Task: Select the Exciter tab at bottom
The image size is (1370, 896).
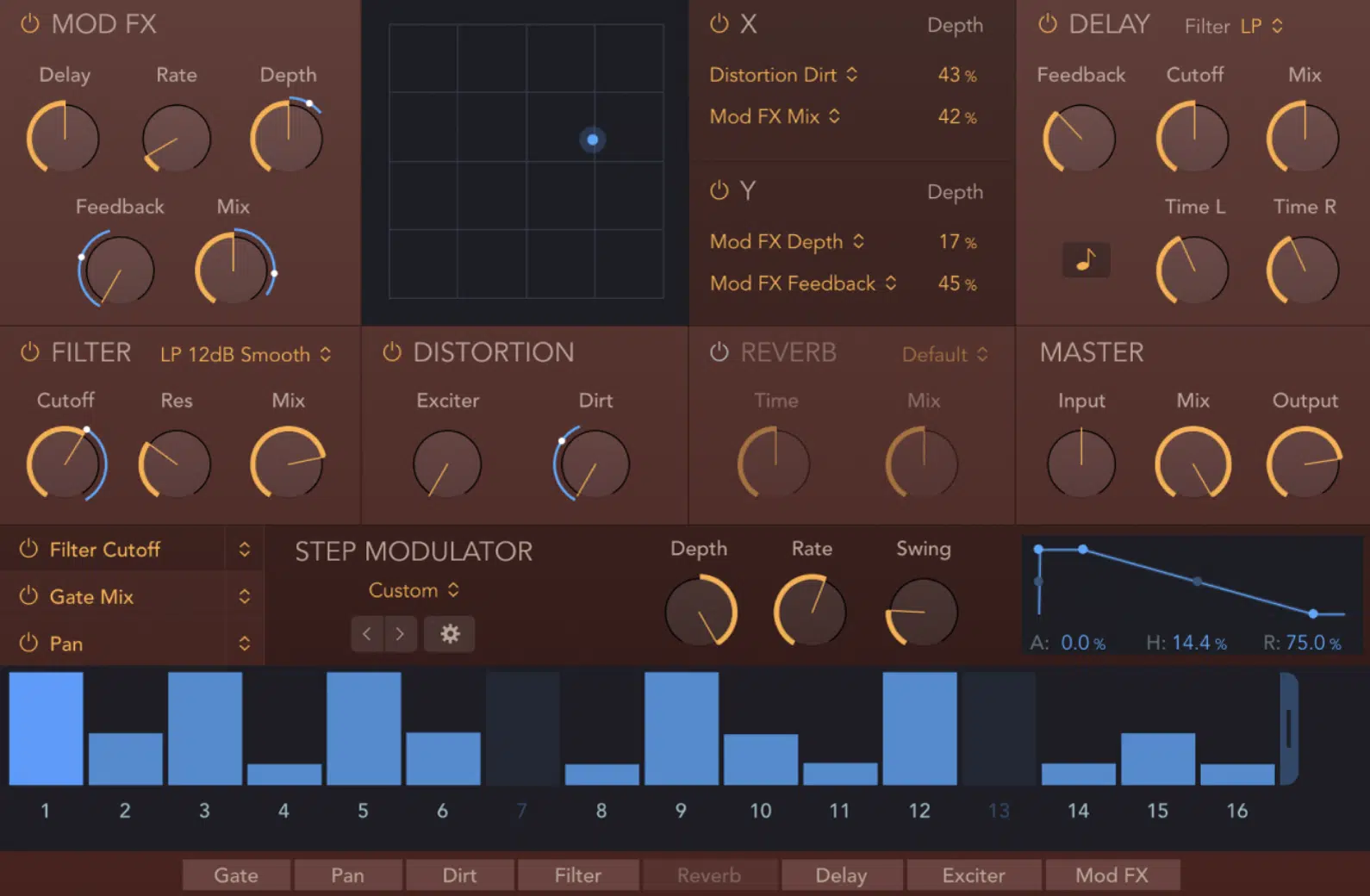Action: [x=974, y=875]
